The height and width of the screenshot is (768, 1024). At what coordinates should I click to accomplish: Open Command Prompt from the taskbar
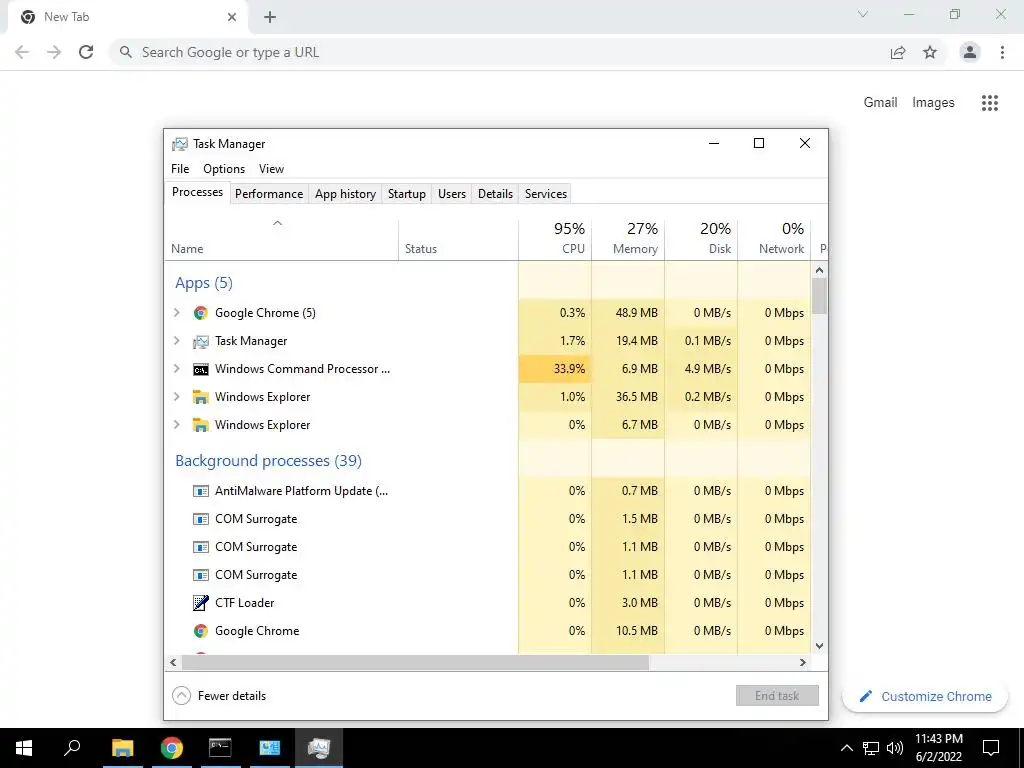coord(220,748)
